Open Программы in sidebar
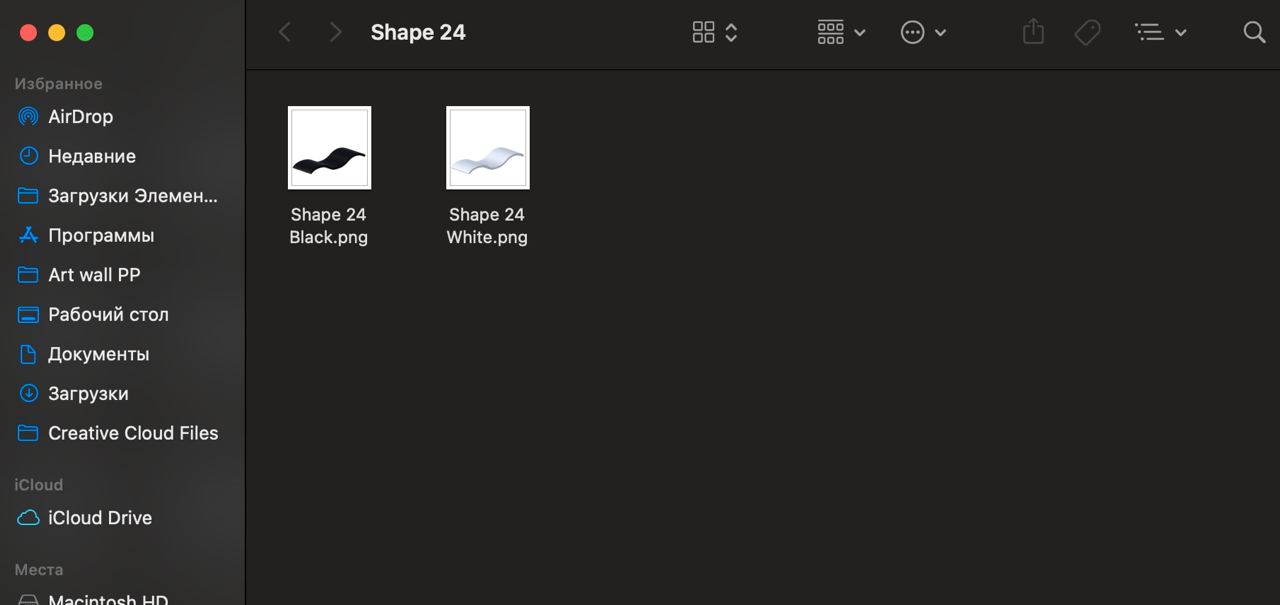Screen dimensions: 1280x605 tap(101, 236)
